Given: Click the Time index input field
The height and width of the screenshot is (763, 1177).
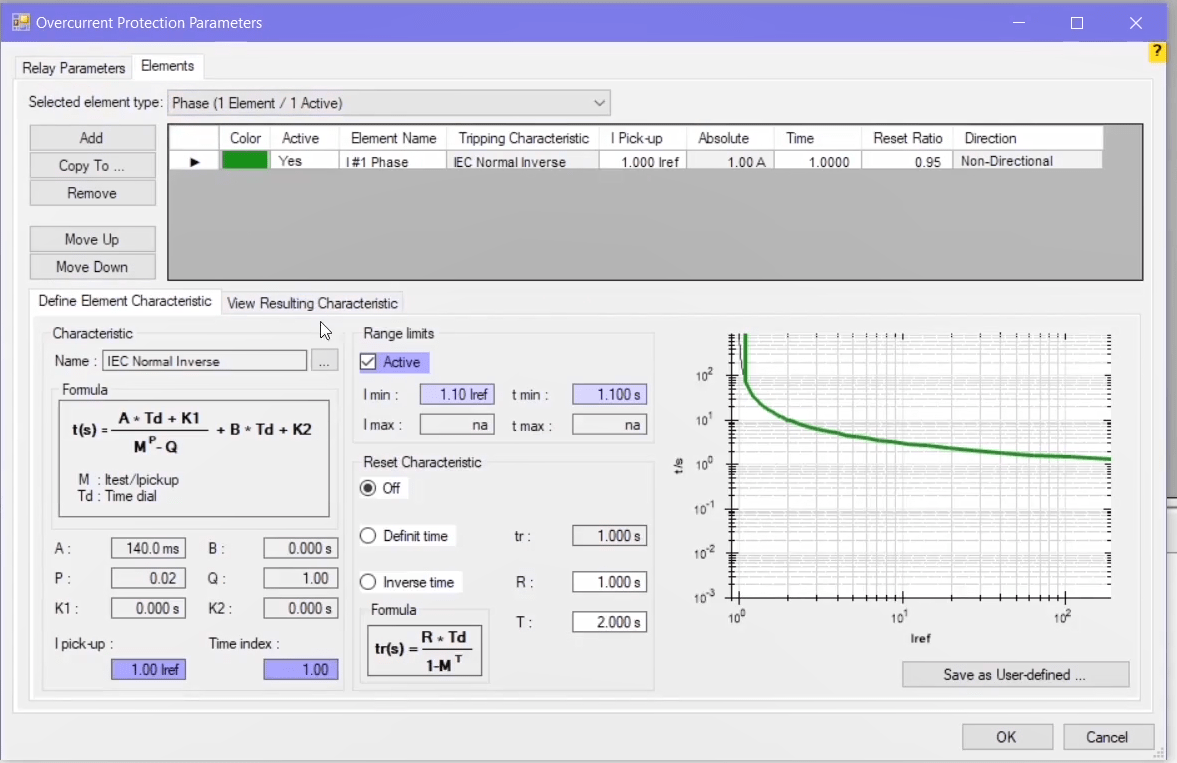Looking at the screenshot, I should pyautogui.click(x=301, y=670).
